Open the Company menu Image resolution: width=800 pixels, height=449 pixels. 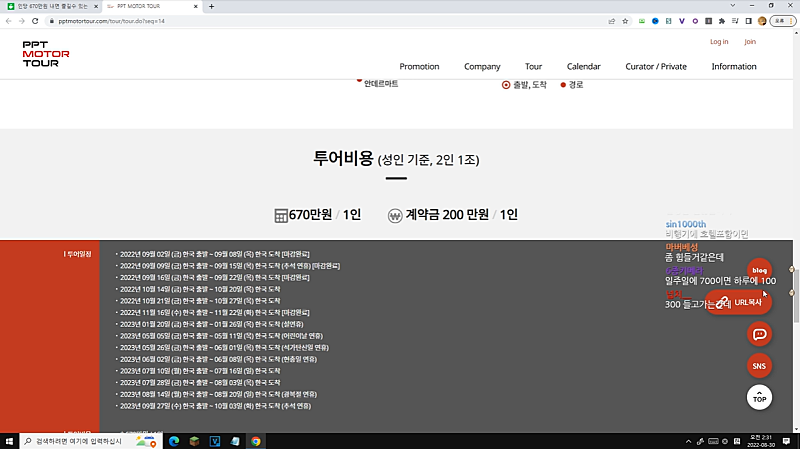click(x=482, y=66)
